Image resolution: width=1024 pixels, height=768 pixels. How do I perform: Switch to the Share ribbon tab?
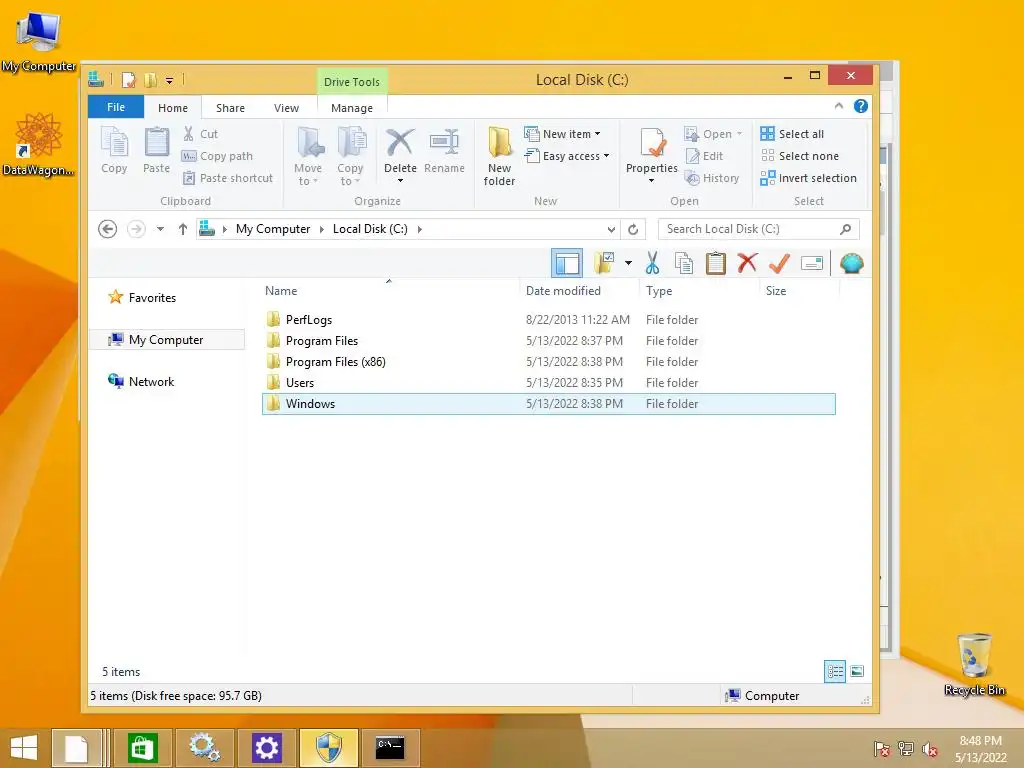pyautogui.click(x=231, y=108)
